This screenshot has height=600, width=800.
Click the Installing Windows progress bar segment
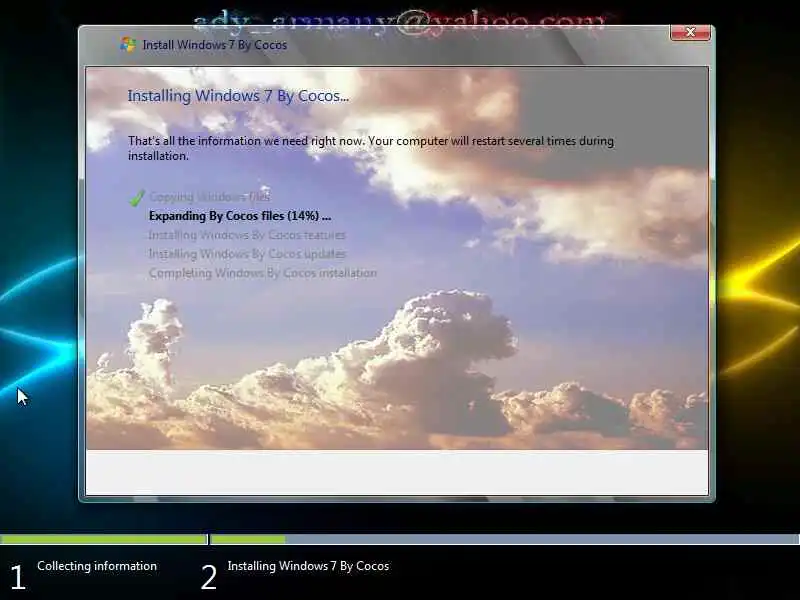tap(505, 539)
